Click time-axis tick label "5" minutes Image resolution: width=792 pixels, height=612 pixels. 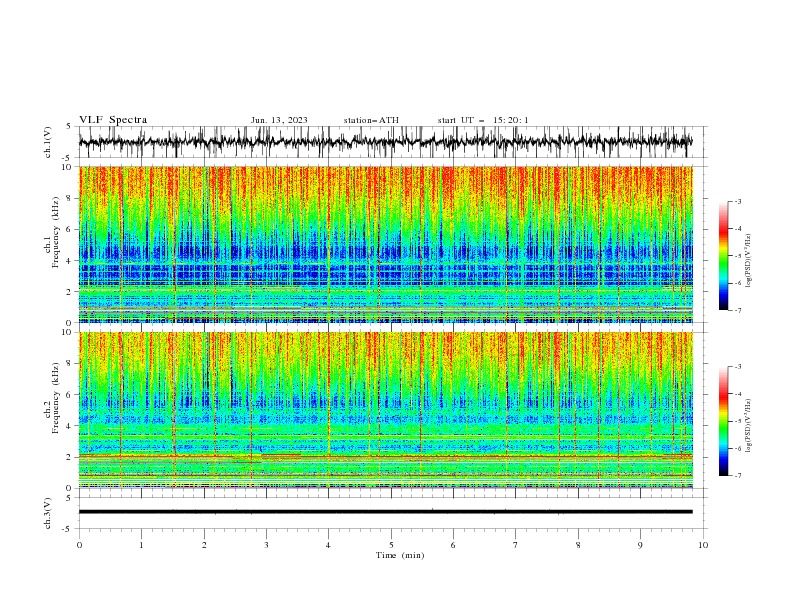(x=391, y=545)
